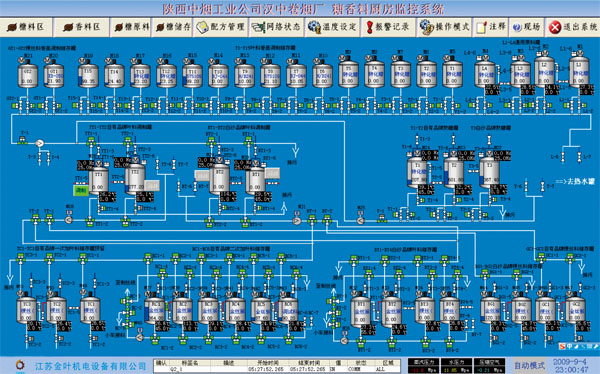Toggle valve TT1-1 above tank TT1
The height and width of the screenshot is (374, 600).
click(91, 142)
